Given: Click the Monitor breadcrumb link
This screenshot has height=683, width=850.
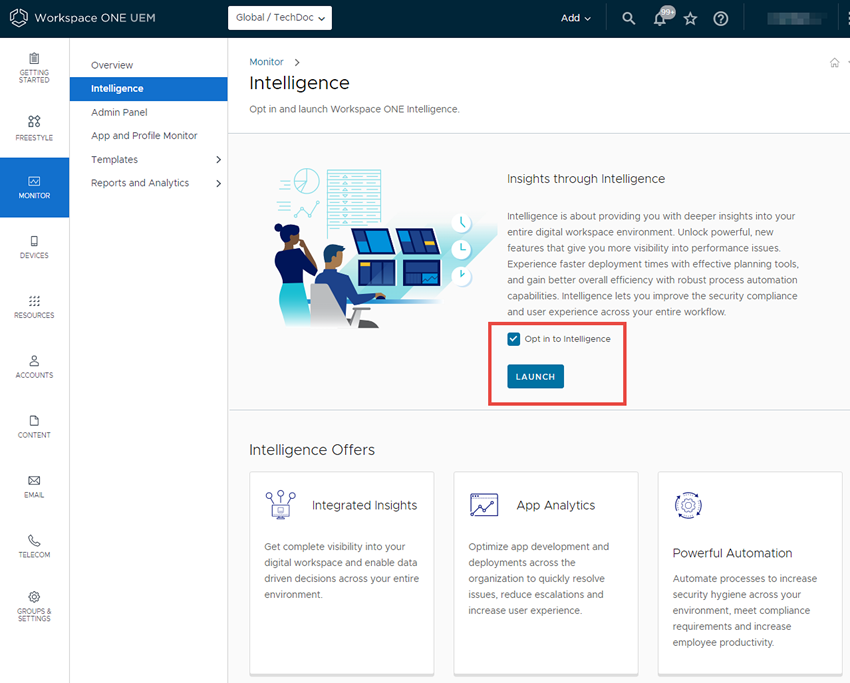Looking at the screenshot, I should tap(266, 62).
